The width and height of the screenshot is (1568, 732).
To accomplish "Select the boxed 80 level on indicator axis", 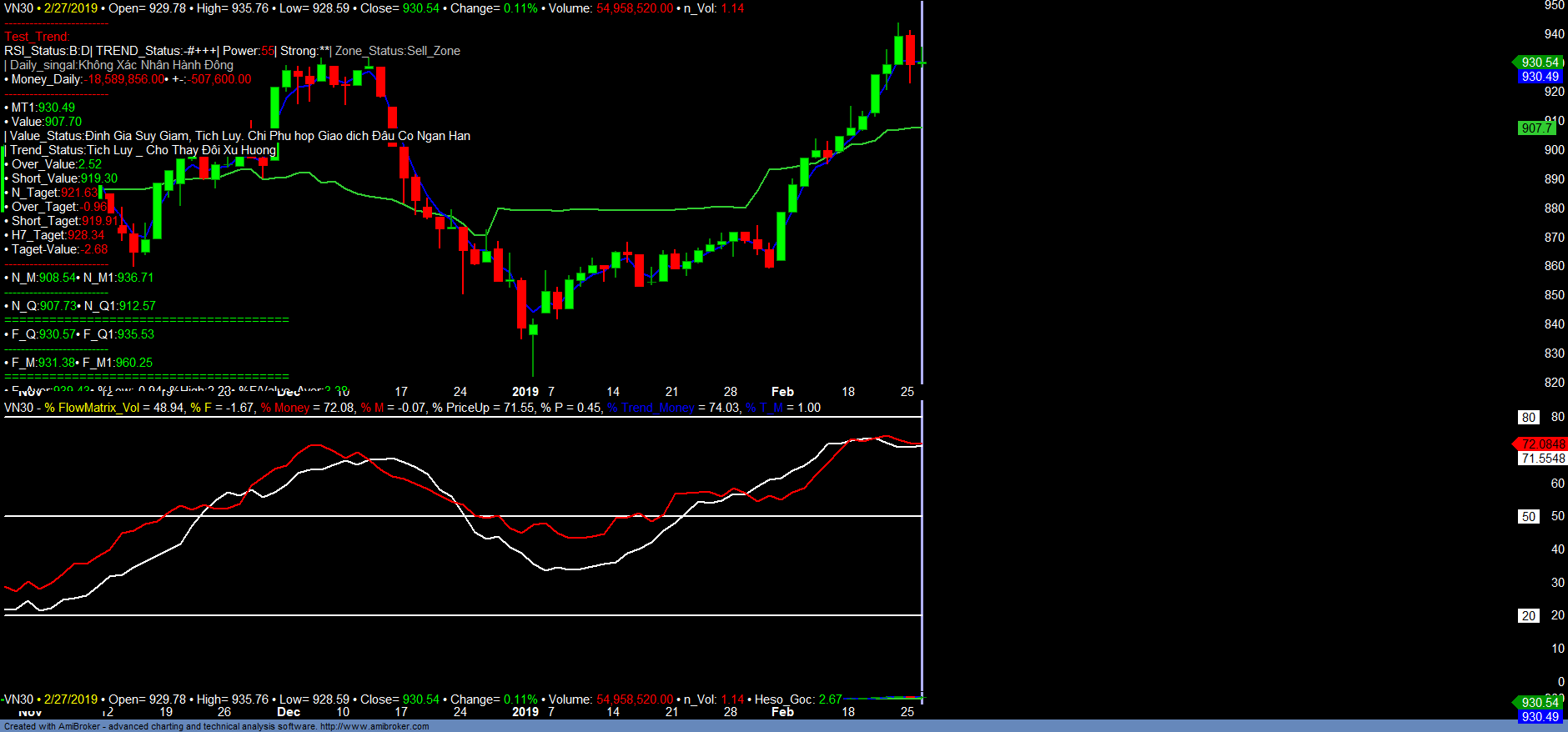I will [1528, 417].
